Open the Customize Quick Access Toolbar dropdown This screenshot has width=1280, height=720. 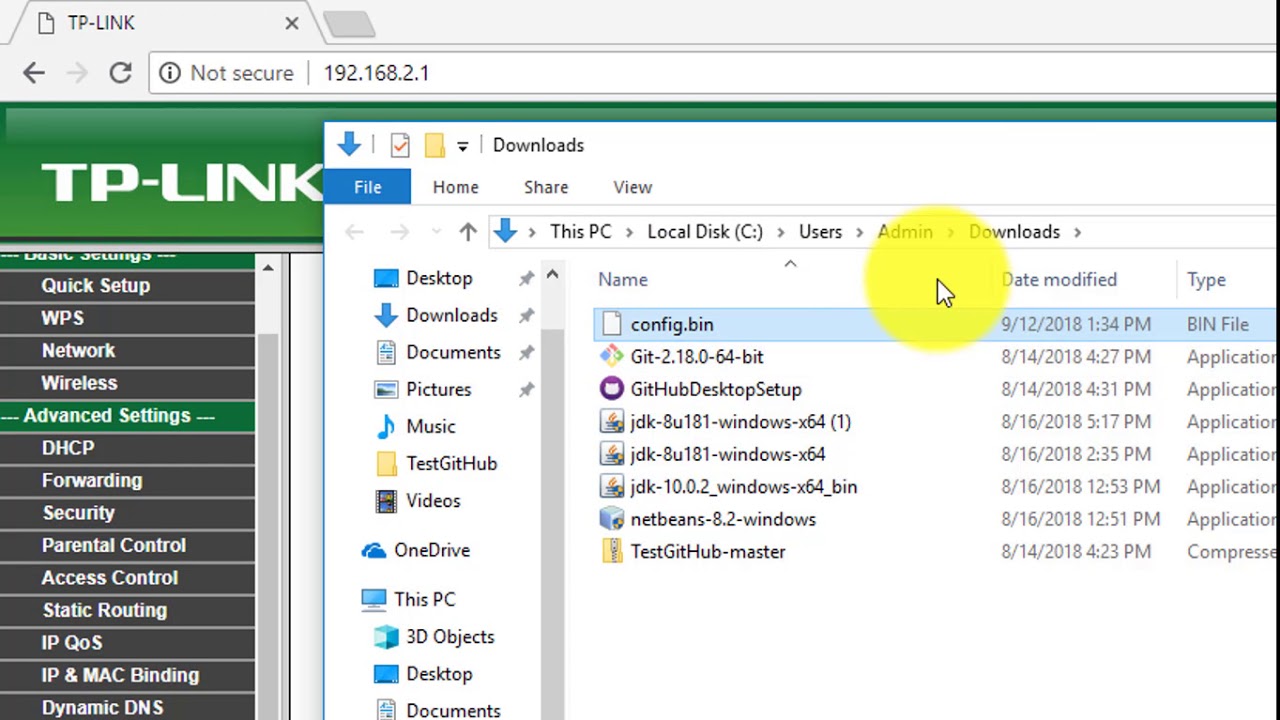coord(462,146)
